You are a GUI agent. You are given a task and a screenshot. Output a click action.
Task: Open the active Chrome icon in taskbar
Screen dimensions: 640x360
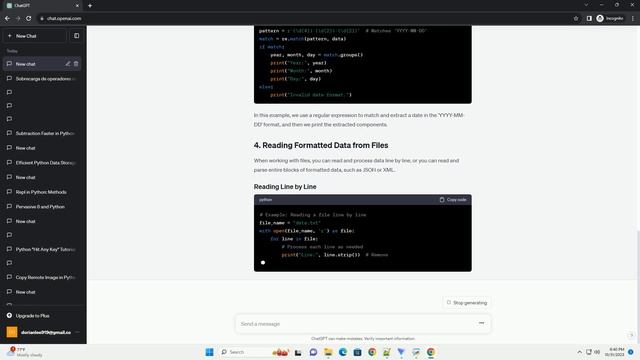431,352
